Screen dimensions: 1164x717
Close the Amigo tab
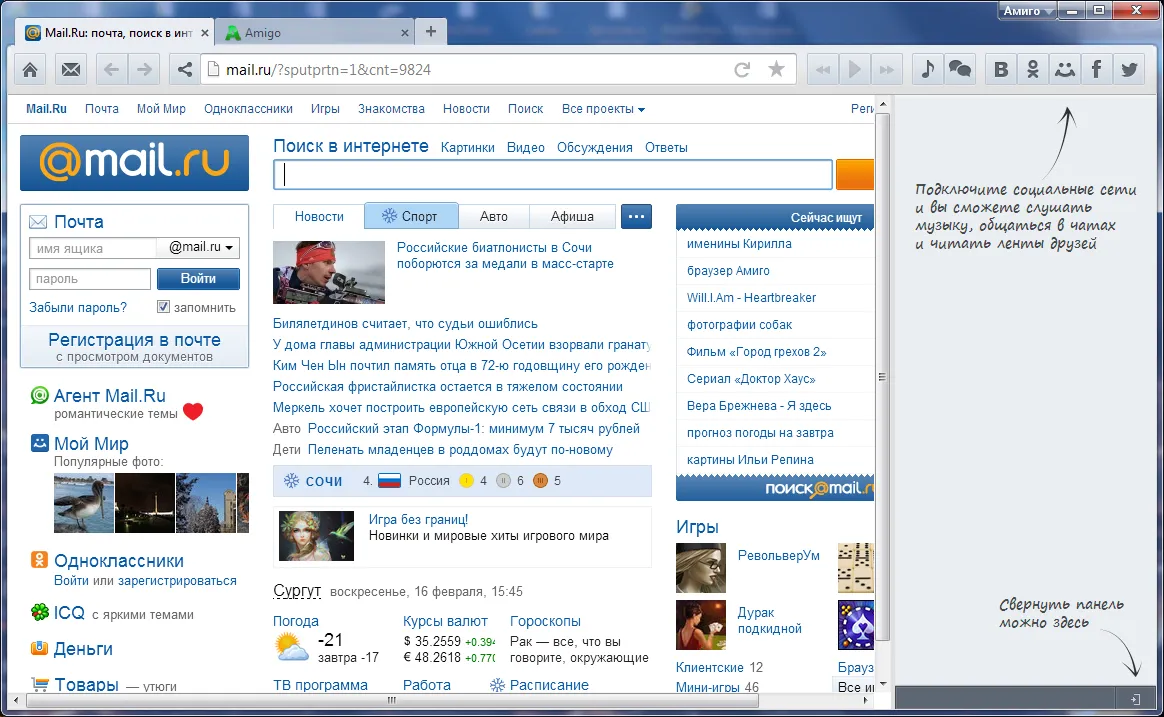(405, 33)
